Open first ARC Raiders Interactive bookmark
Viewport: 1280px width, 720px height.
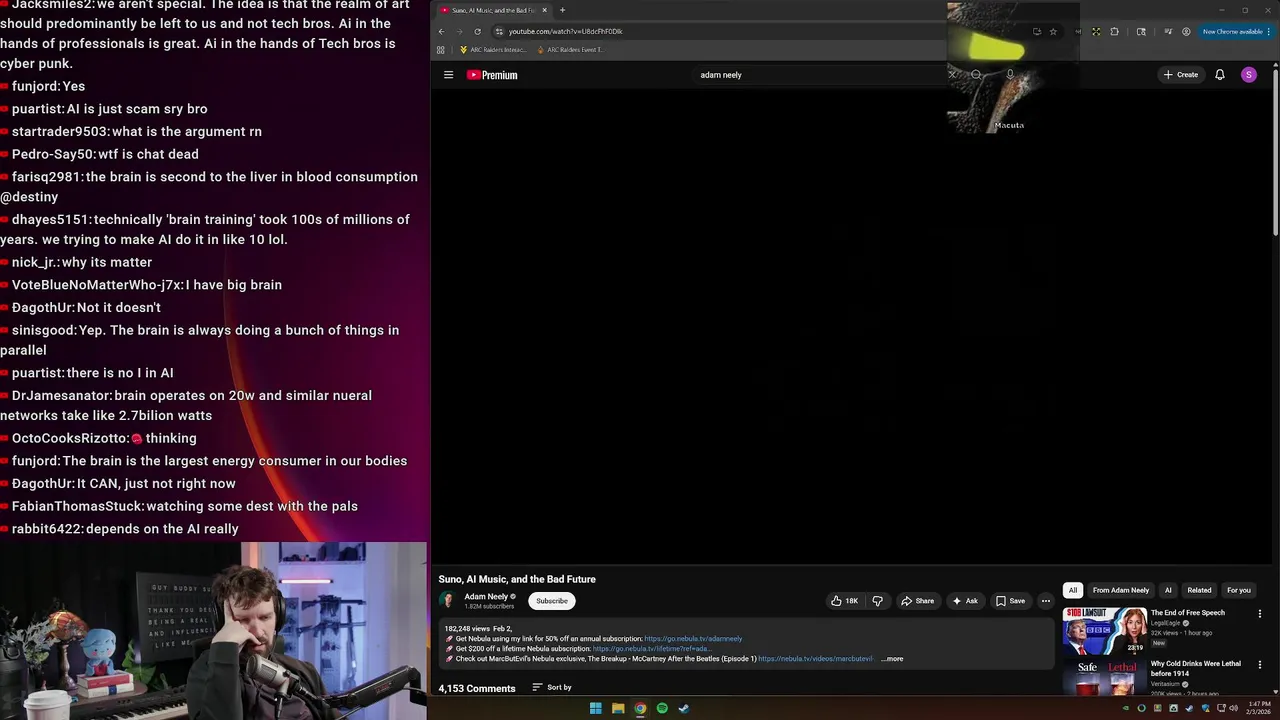tap(492, 50)
